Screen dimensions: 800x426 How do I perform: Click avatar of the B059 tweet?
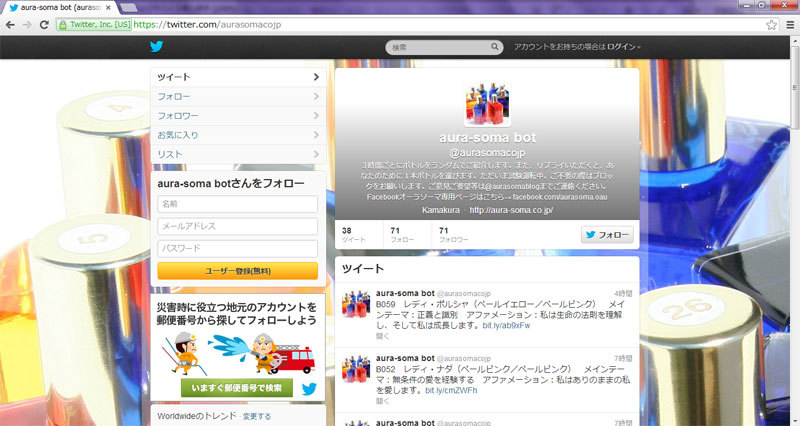pyautogui.click(x=356, y=304)
